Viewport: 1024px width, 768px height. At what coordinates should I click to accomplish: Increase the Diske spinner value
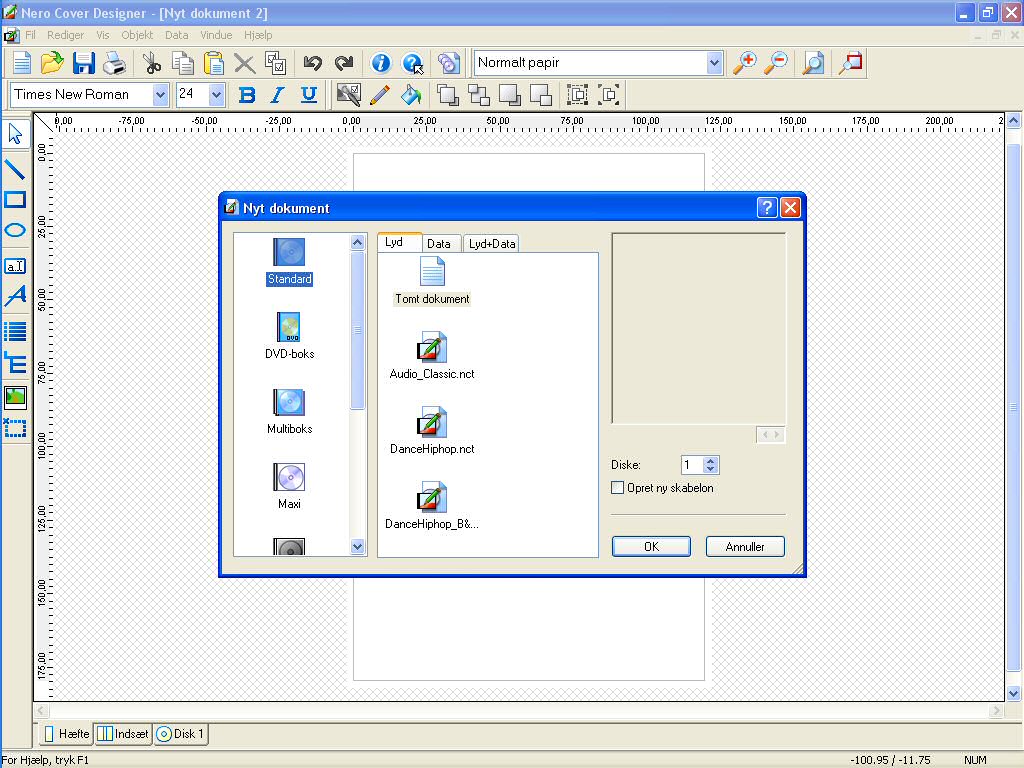click(x=711, y=460)
